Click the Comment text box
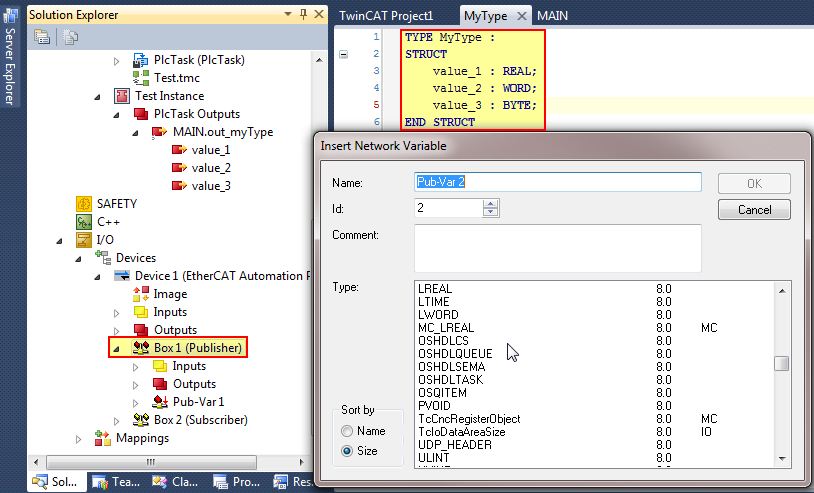This screenshot has width=814, height=493. [x=558, y=248]
